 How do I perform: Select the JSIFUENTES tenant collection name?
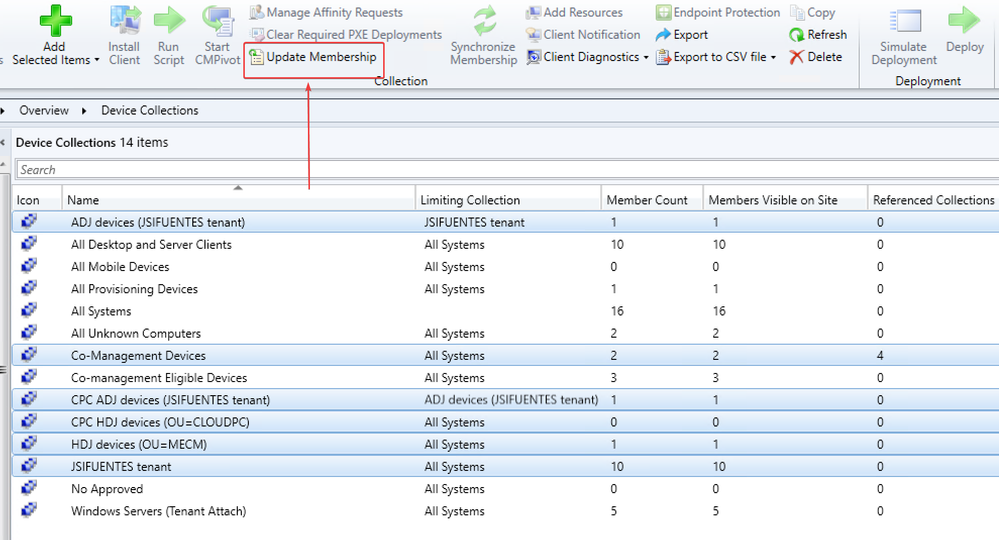pos(121,467)
